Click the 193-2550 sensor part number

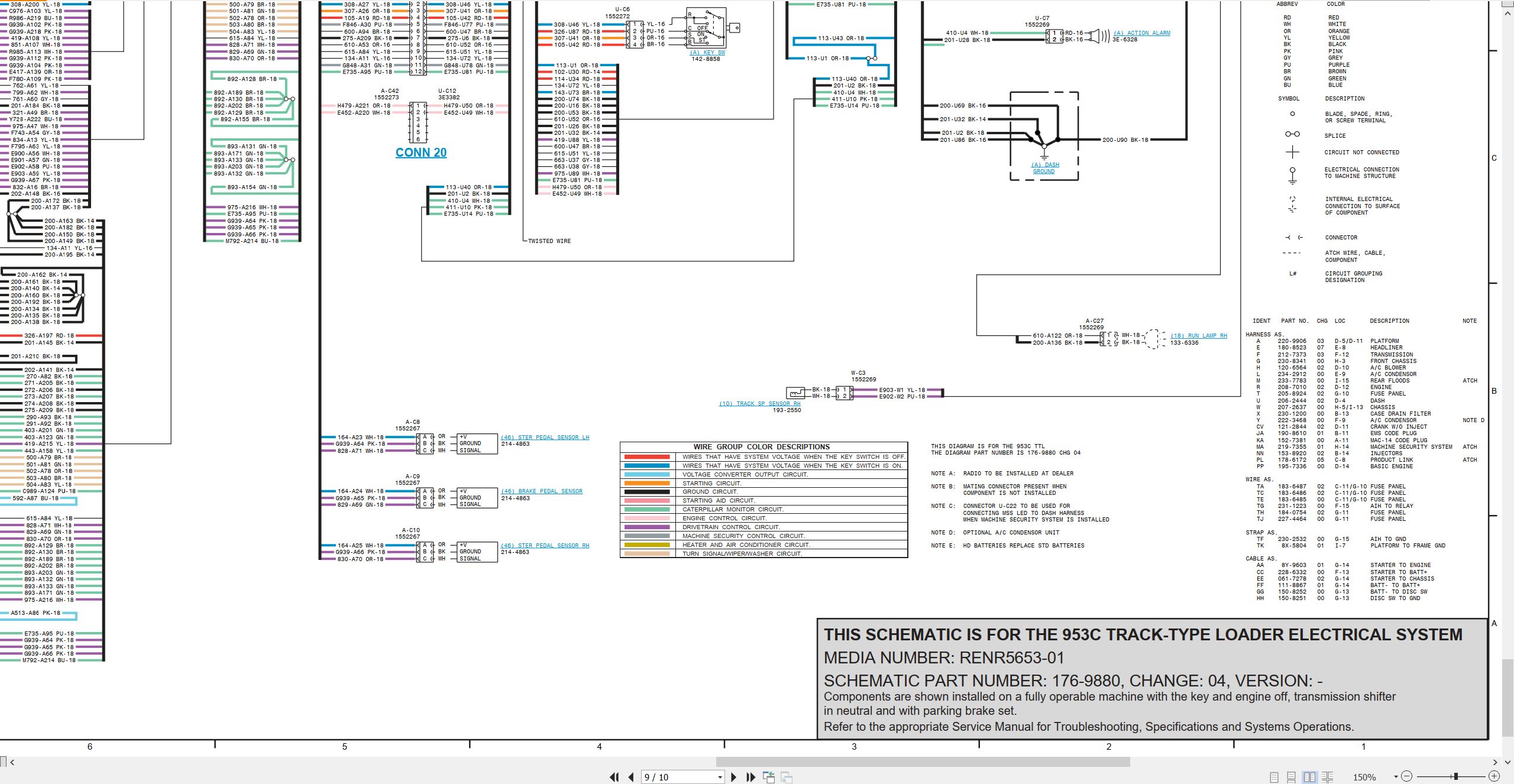pyautogui.click(x=787, y=410)
